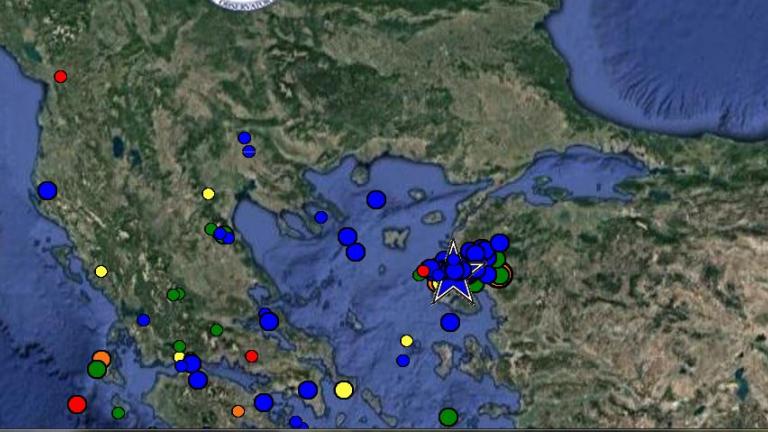Select the green dot in the Peloponnese's southwest corner

(118, 413)
